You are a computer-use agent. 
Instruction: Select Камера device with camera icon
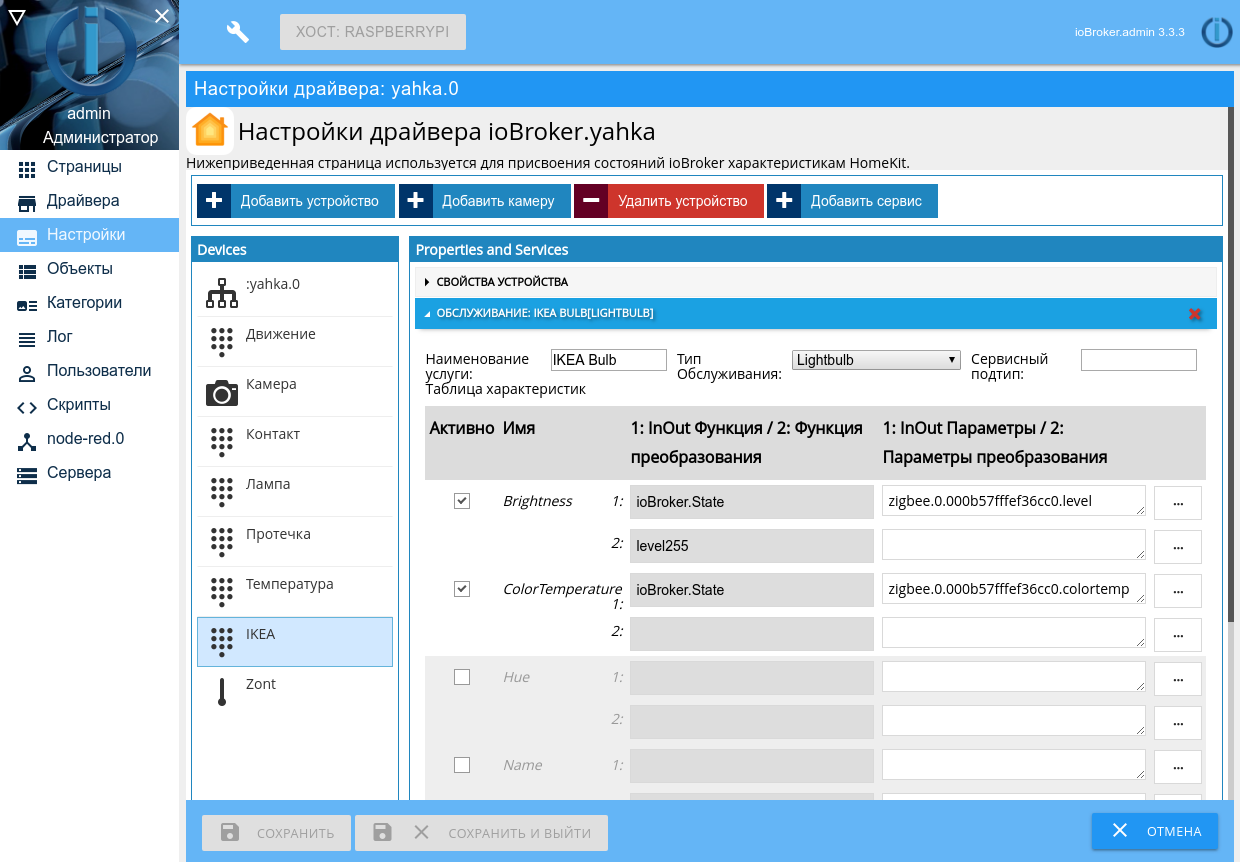point(295,391)
